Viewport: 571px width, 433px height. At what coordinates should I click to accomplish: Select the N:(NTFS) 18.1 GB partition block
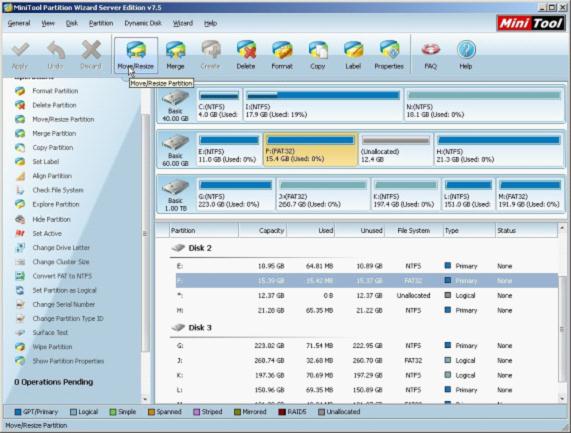(x=484, y=105)
